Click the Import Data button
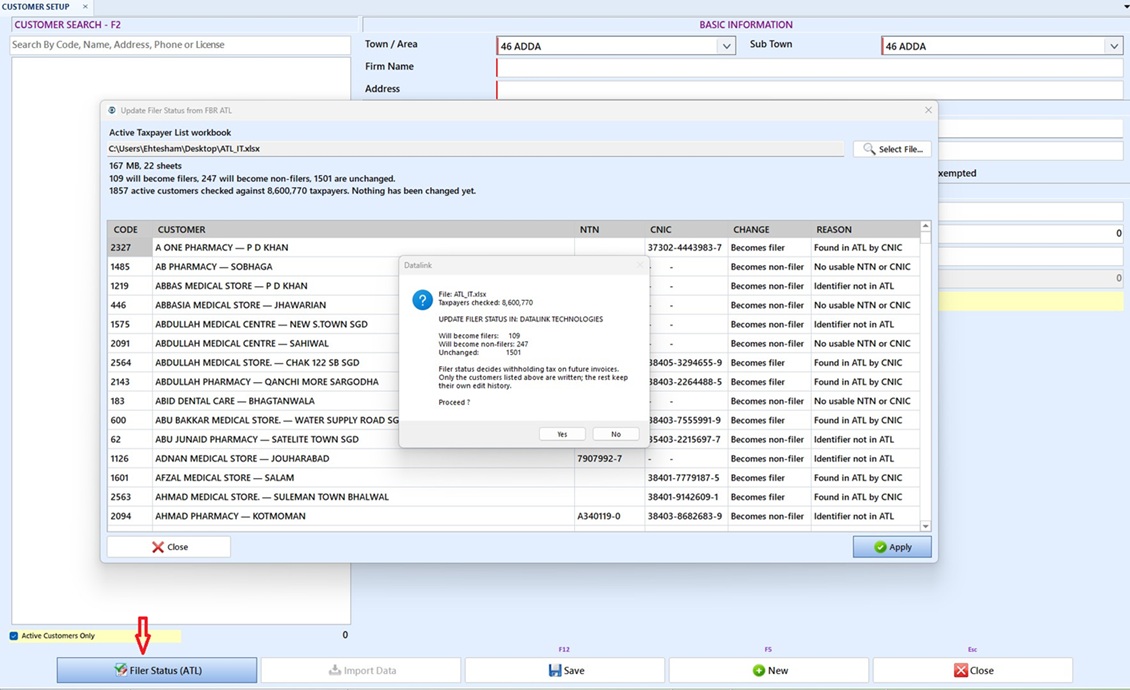 [x=361, y=670]
